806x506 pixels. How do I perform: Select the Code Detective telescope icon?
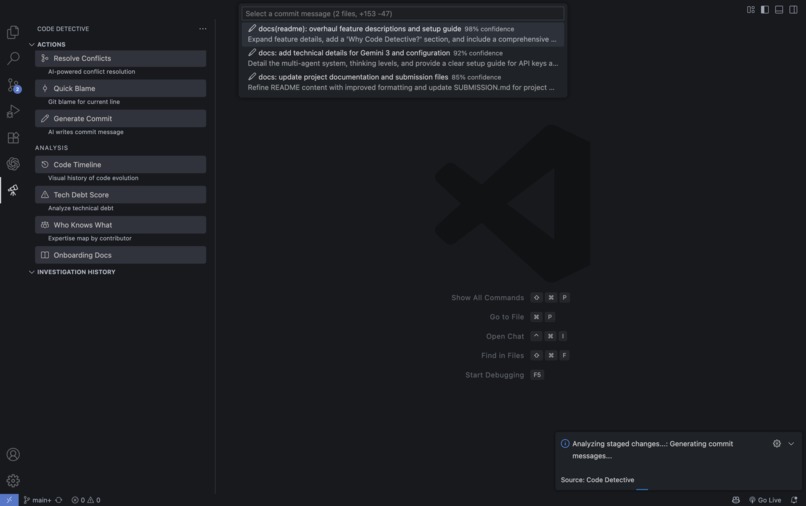click(x=13, y=190)
